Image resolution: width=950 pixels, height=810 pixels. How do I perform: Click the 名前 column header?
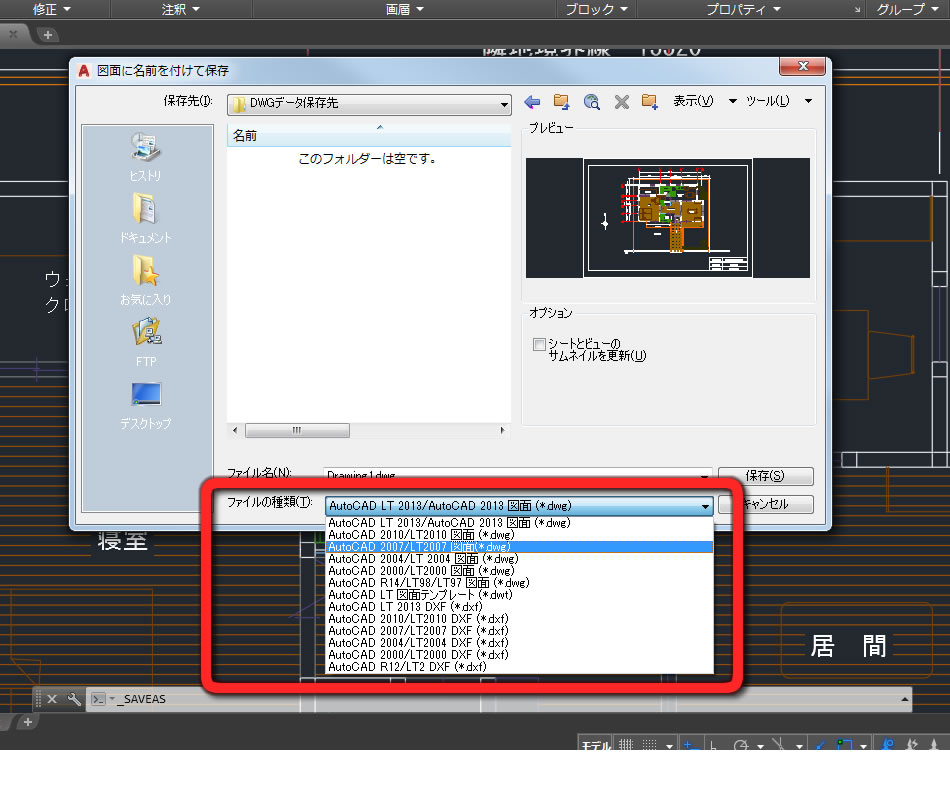pyautogui.click(x=368, y=136)
